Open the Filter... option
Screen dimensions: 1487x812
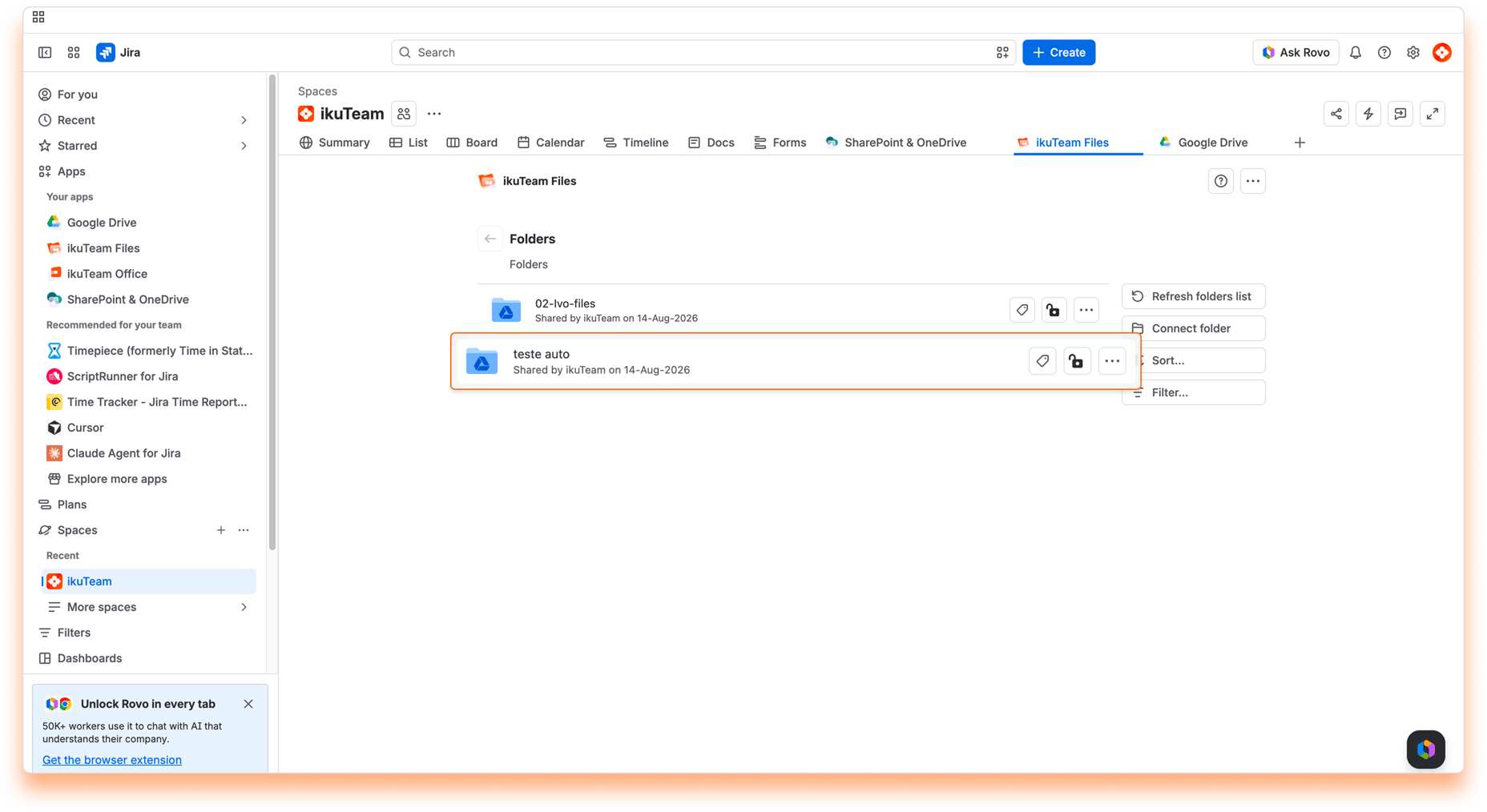point(1193,392)
